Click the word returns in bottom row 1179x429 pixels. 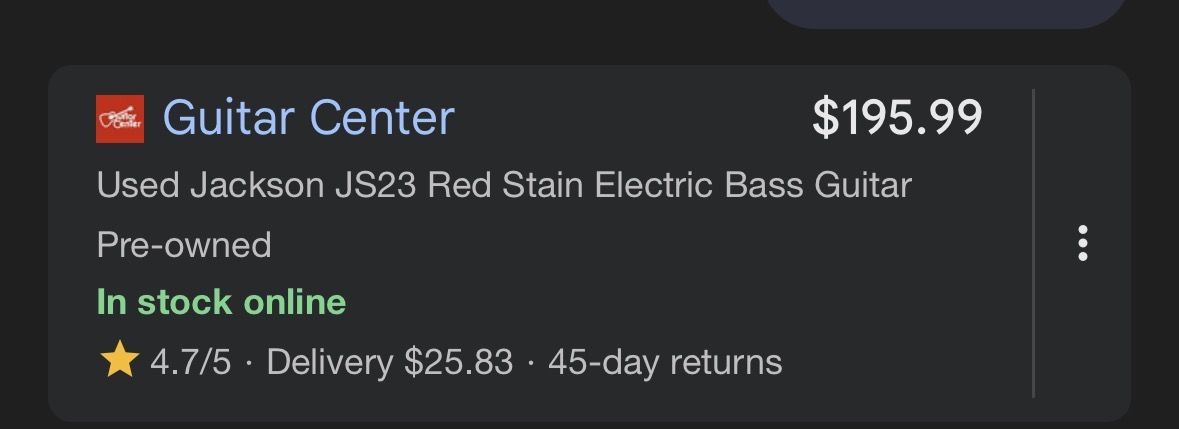tap(725, 362)
